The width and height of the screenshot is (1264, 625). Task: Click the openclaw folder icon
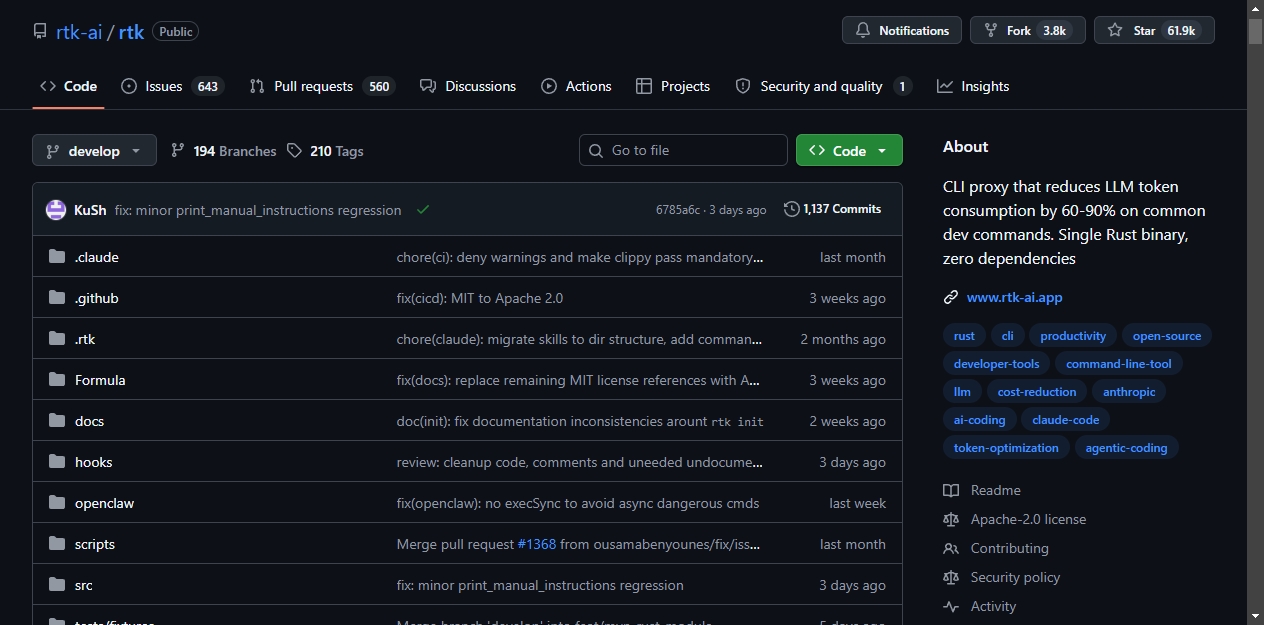pos(57,503)
